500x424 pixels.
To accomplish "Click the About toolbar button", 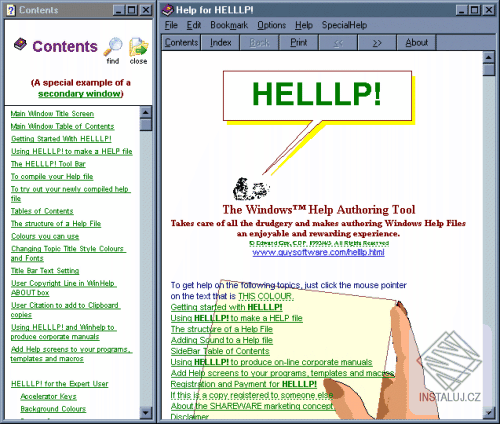I will [416, 43].
